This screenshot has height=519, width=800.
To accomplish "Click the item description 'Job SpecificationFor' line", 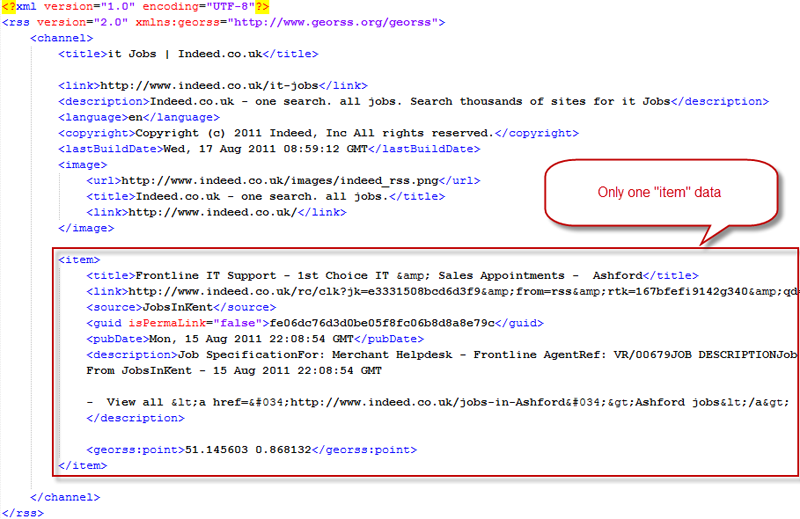I will click(x=442, y=355).
